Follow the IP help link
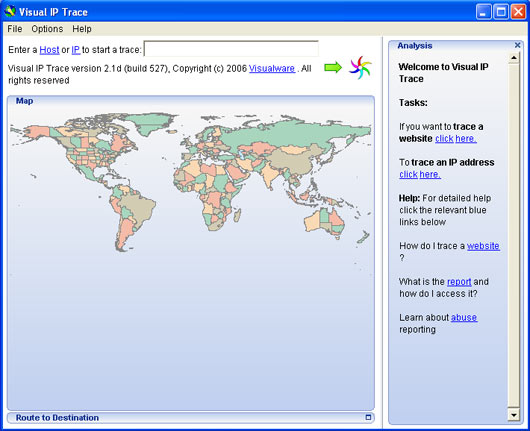Screen dimensions: 530x431 pyautogui.click(x=76, y=50)
